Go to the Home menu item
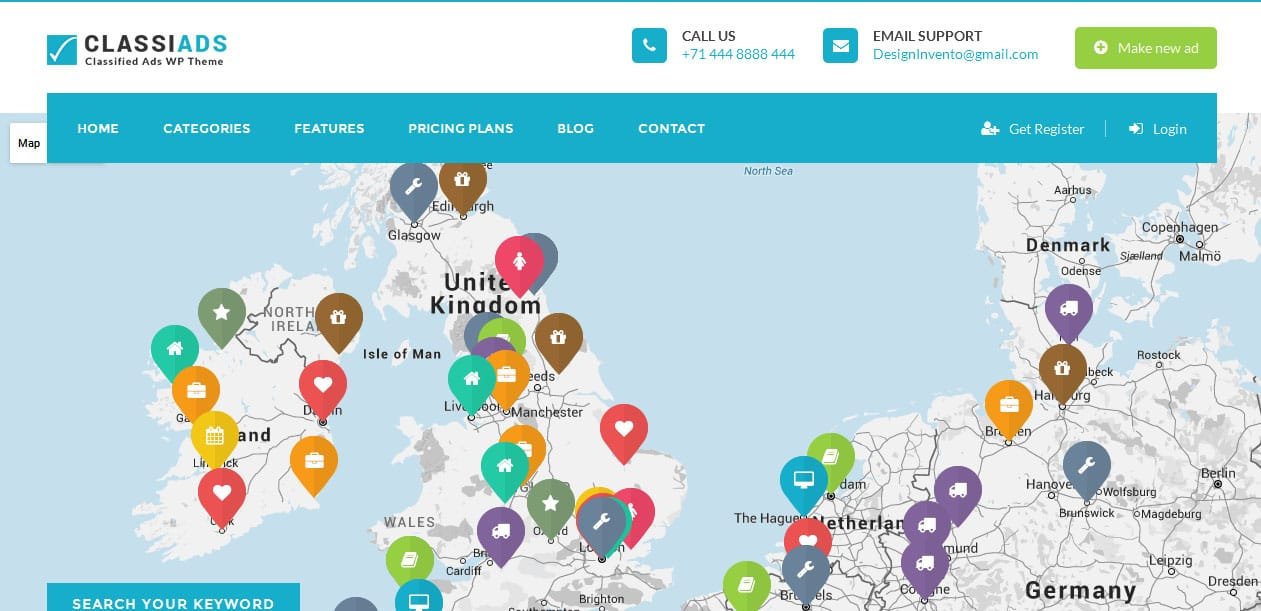1261x611 pixels. (98, 128)
